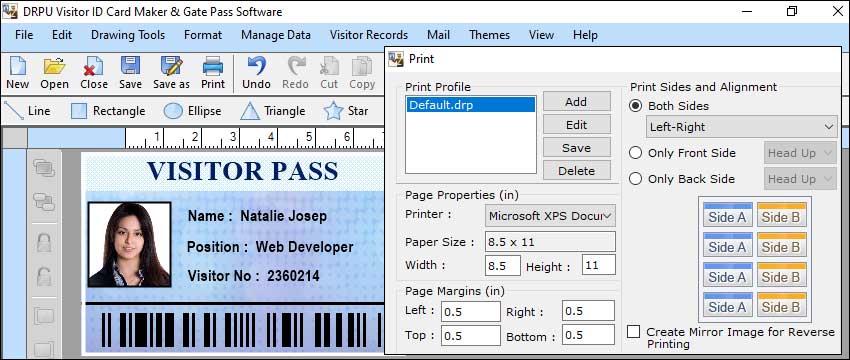
Task: Click the lock object sidebar icon
Action: pyautogui.click(x=44, y=242)
